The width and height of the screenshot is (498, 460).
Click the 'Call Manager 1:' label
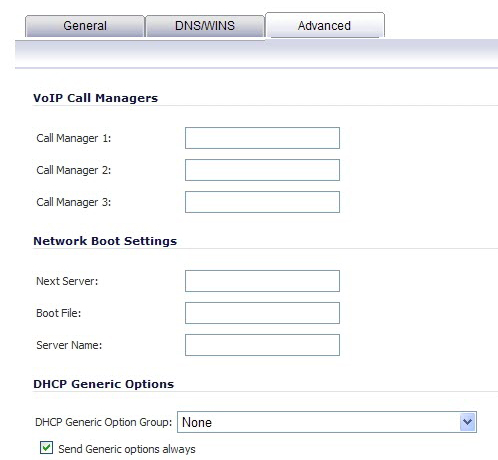pos(74,138)
